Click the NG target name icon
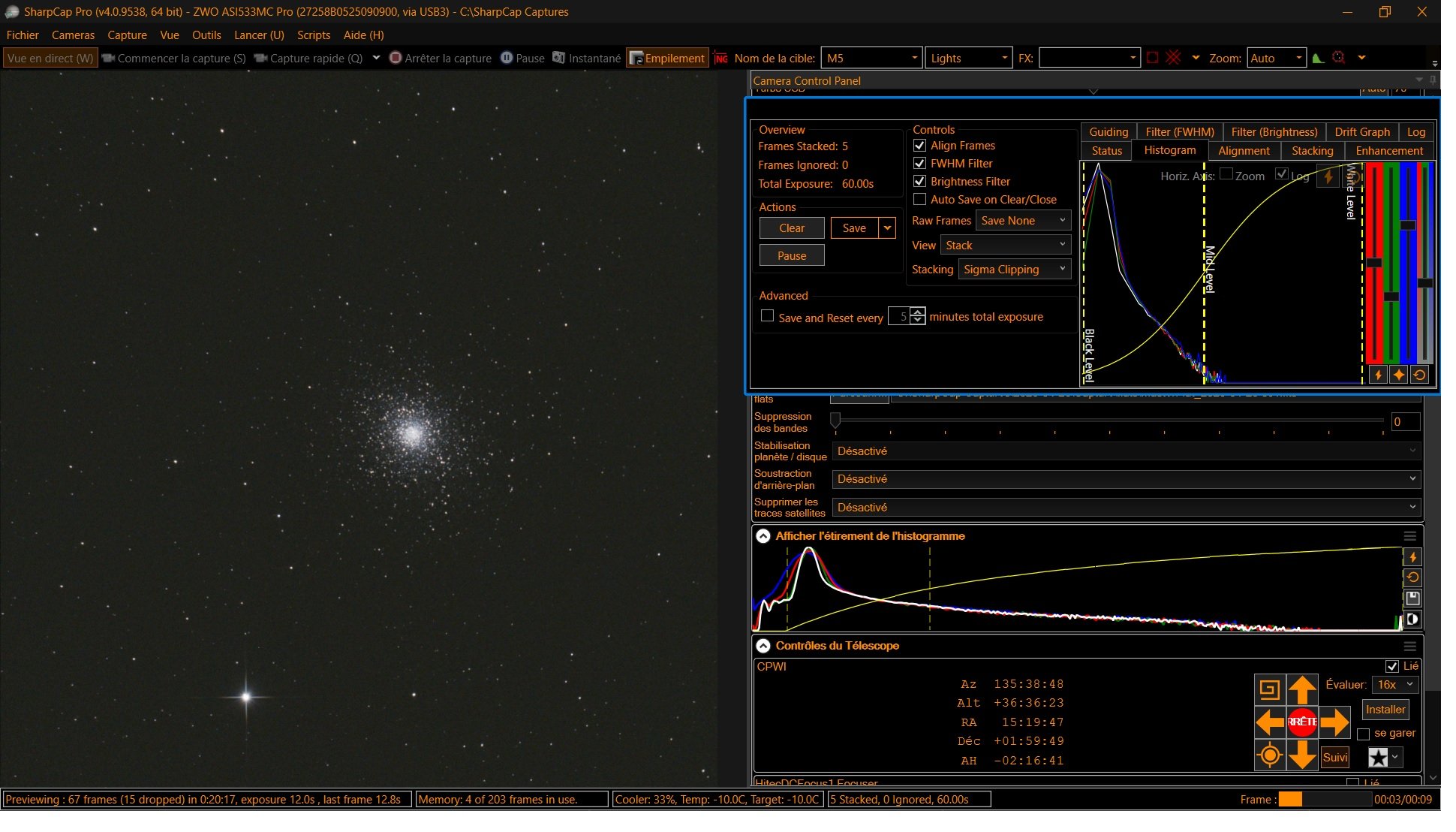This screenshot has width=1456, height=832. click(x=721, y=58)
